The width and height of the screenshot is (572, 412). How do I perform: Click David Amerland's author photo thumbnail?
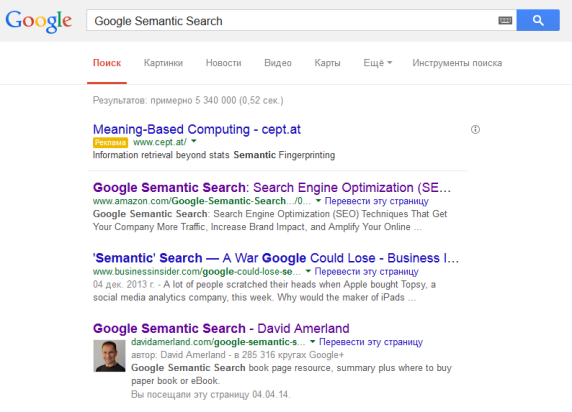tap(109, 356)
